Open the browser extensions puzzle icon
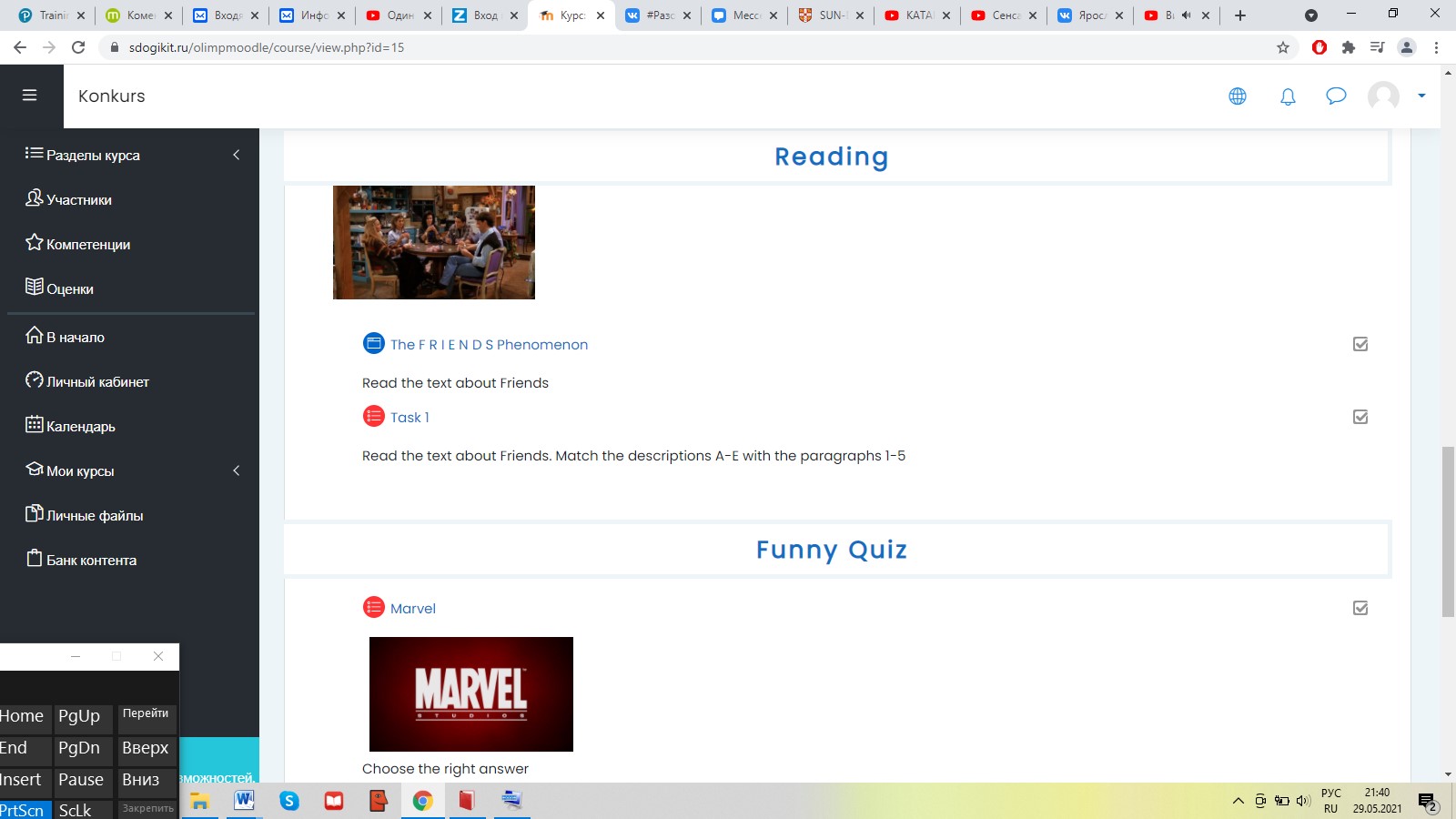 (x=1349, y=47)
